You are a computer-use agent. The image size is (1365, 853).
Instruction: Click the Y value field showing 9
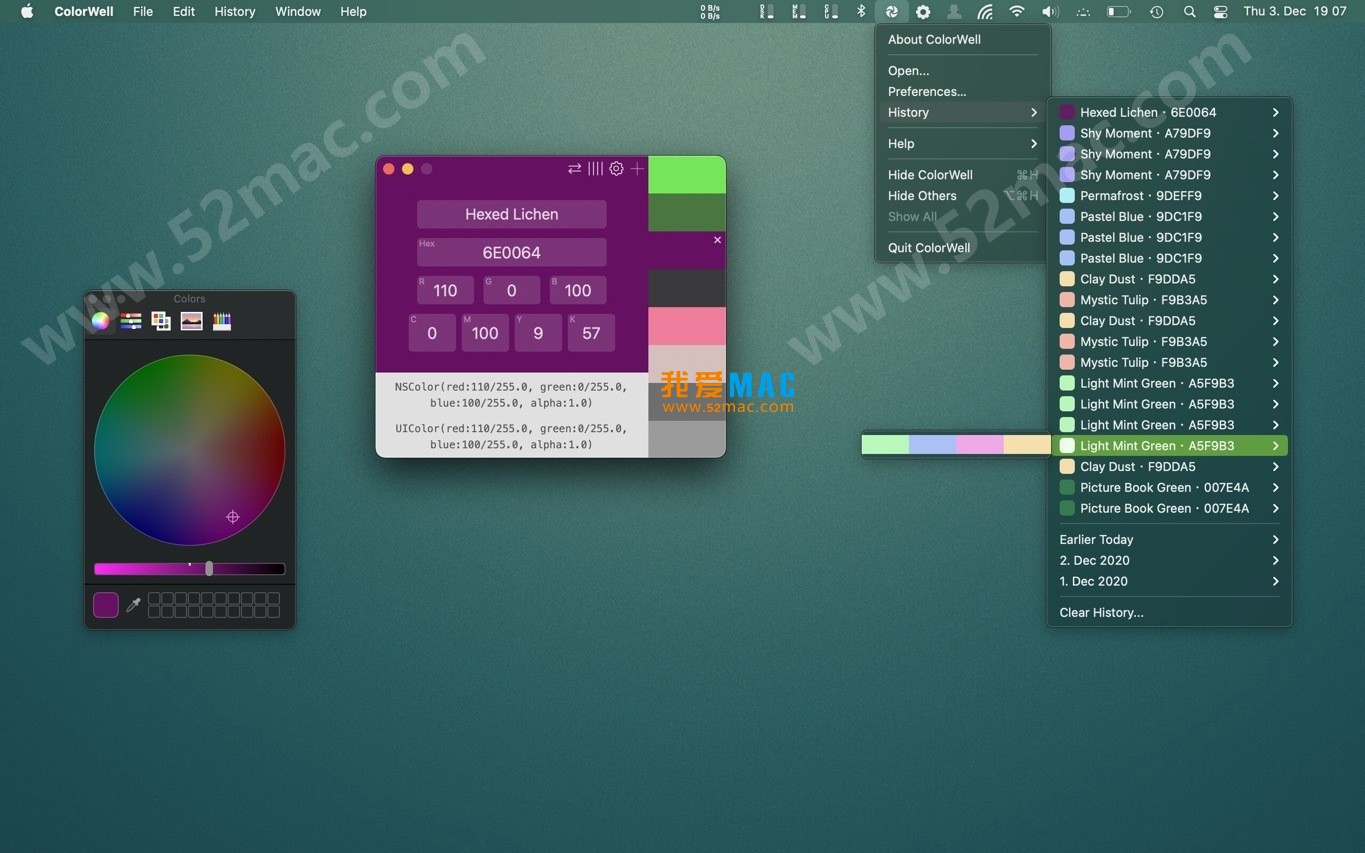pos(538,333)
